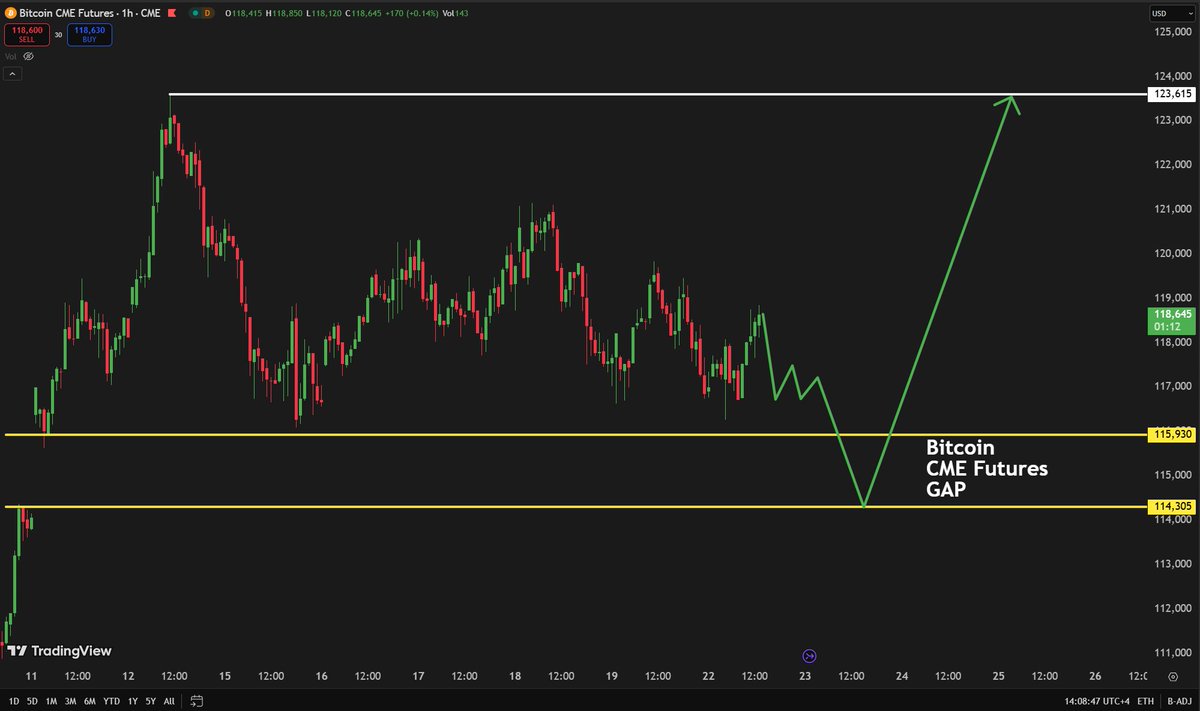Toggle the Vol indicator eye icon

click(28, 56)
